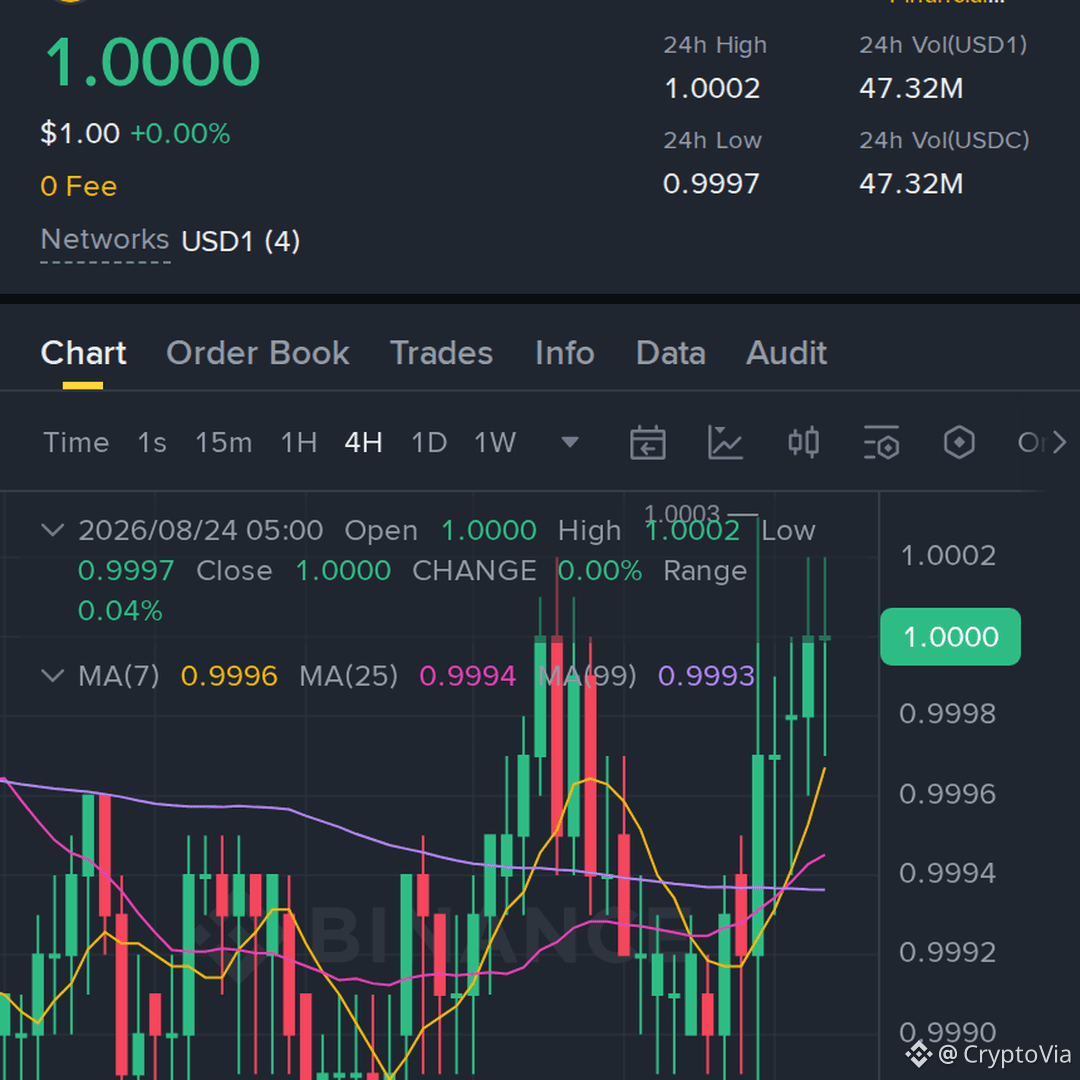Click the 0.9992 price axis label
1080x1080 pixels.
(947, 953)
